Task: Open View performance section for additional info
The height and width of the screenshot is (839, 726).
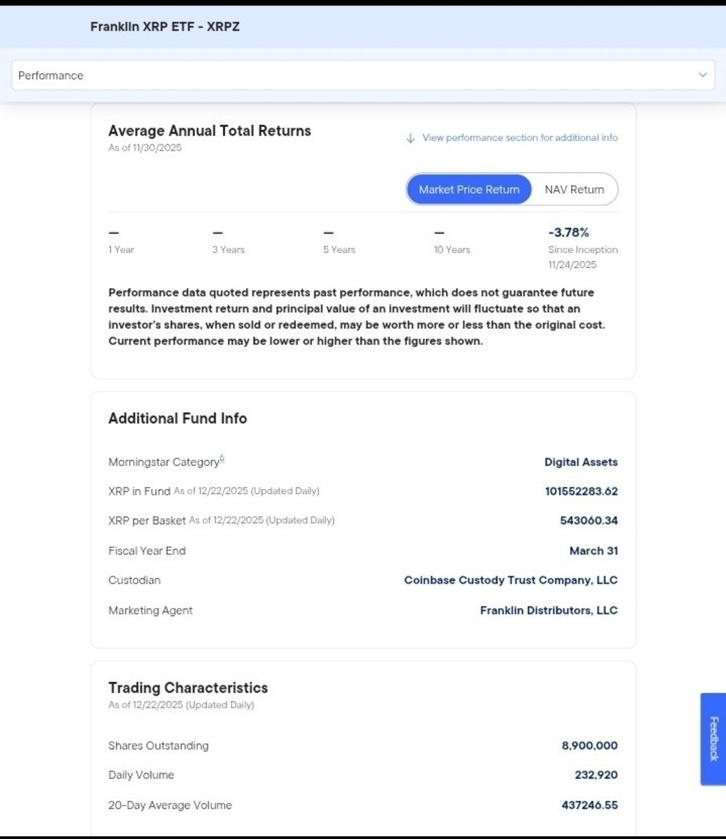Action: (x=519, y=138)
